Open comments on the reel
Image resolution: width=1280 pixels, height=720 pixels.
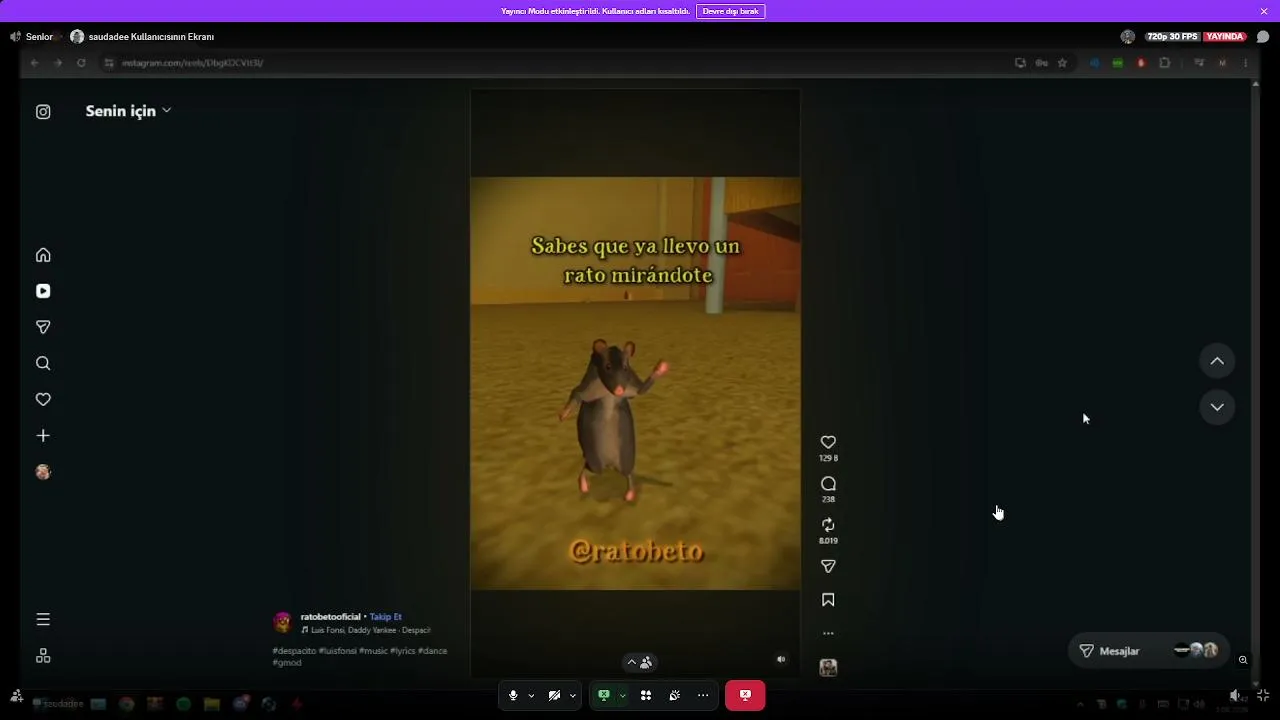pyautogui.click(x=828, y=484)
